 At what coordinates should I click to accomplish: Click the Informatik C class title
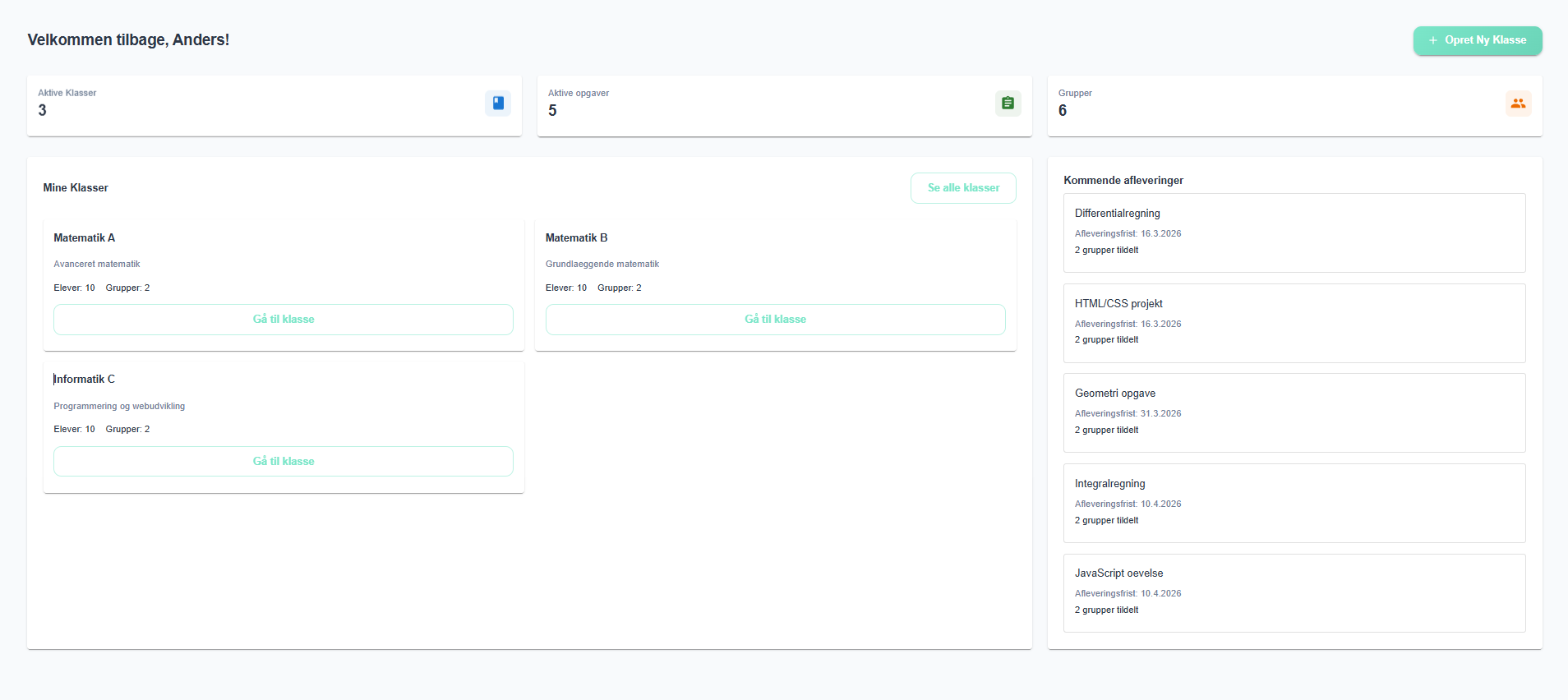coord(85,380)
